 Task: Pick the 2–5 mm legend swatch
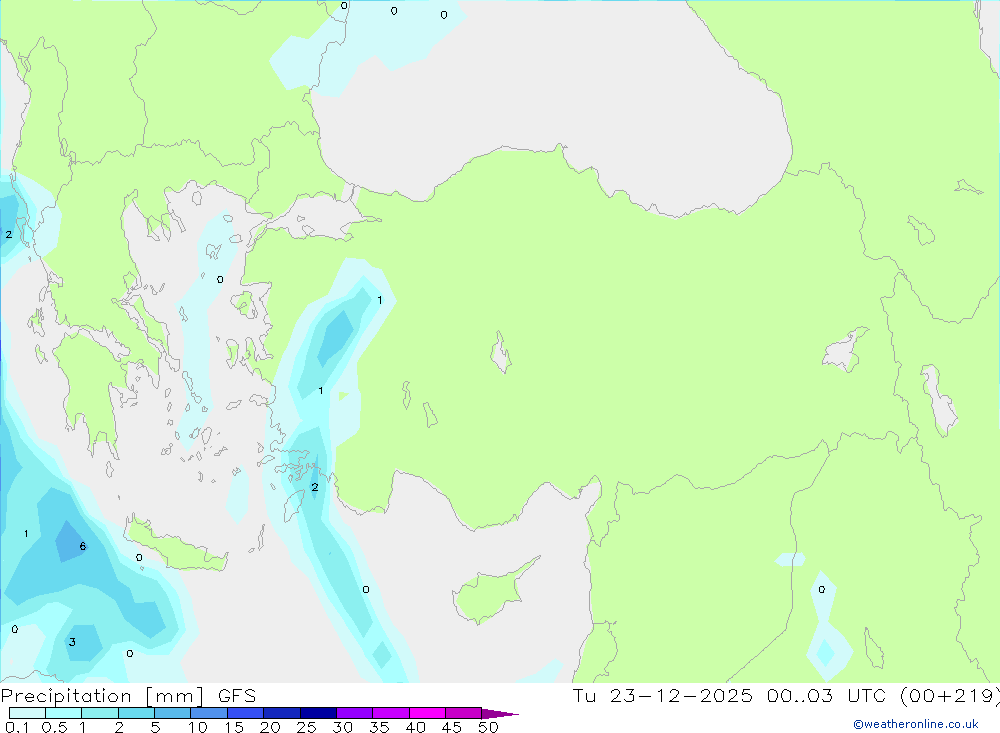pos(136,713)
